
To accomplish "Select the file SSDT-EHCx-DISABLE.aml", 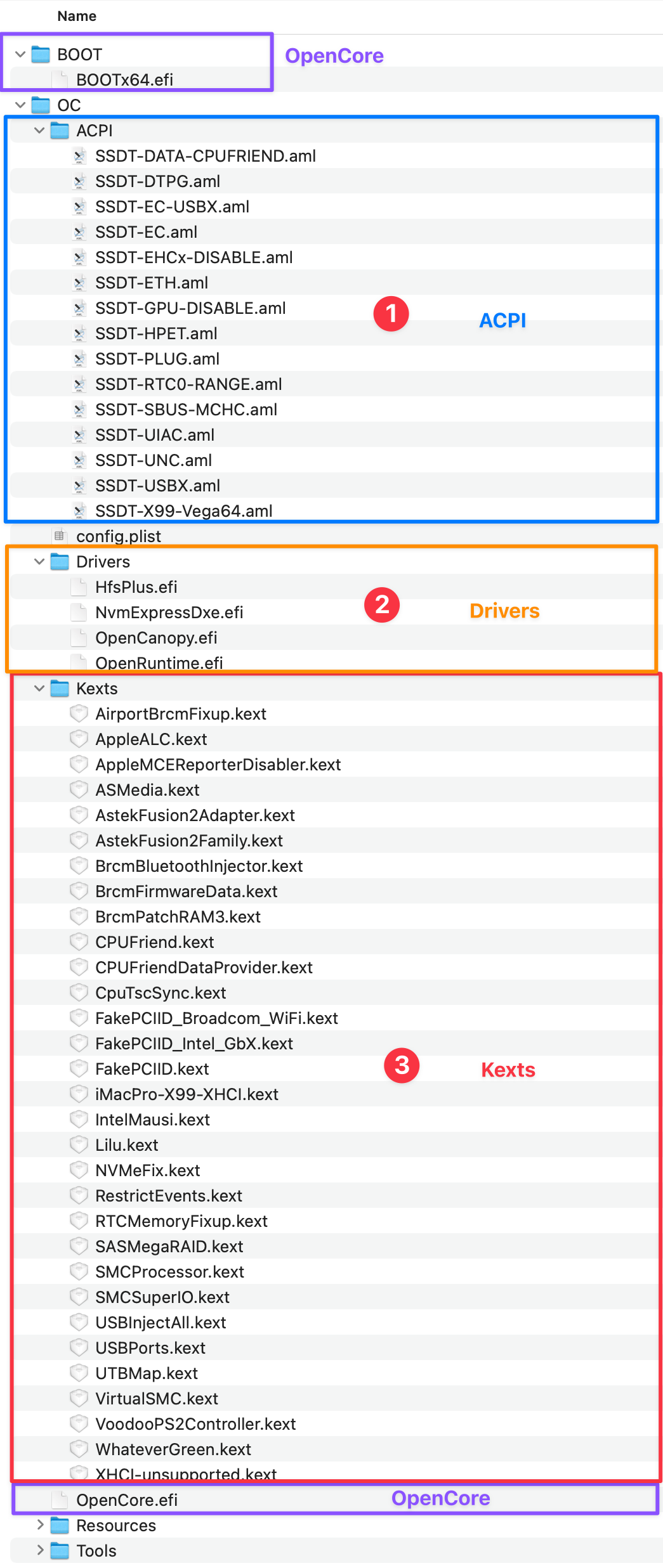I will (x=194, y=257).
